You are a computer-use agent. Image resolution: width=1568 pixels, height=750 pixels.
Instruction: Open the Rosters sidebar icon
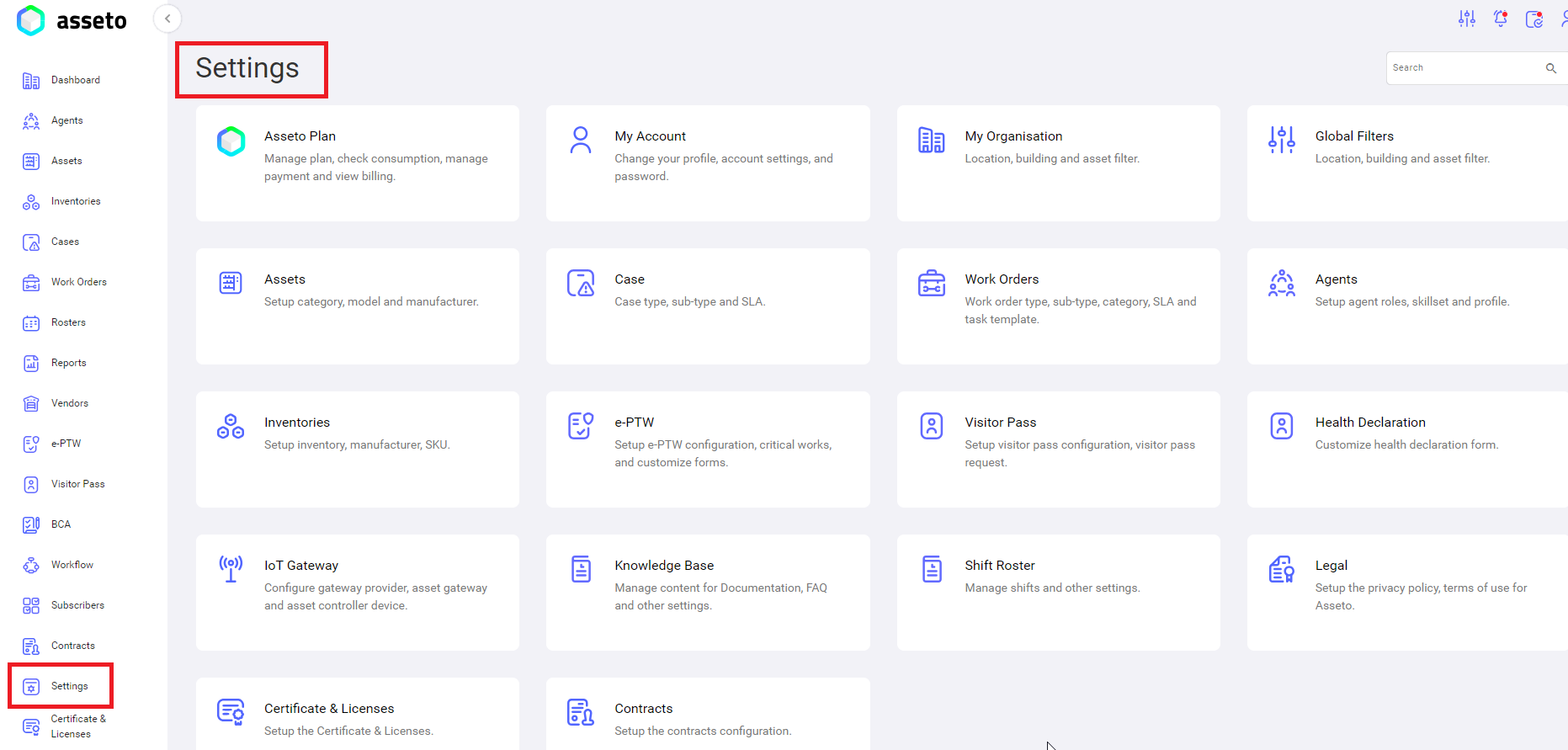(x=31, y=323)
